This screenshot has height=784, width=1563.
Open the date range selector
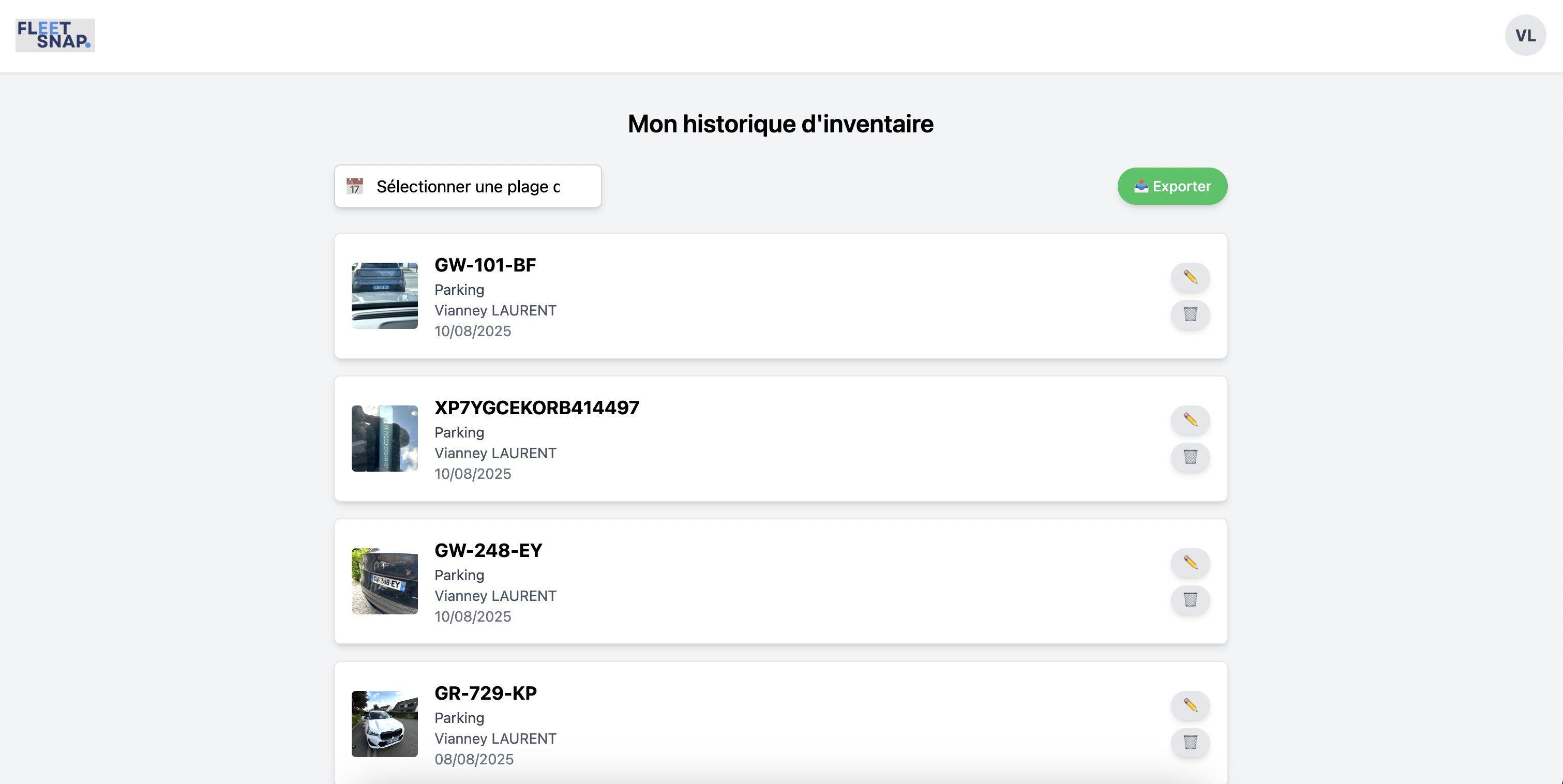[468, 186]
